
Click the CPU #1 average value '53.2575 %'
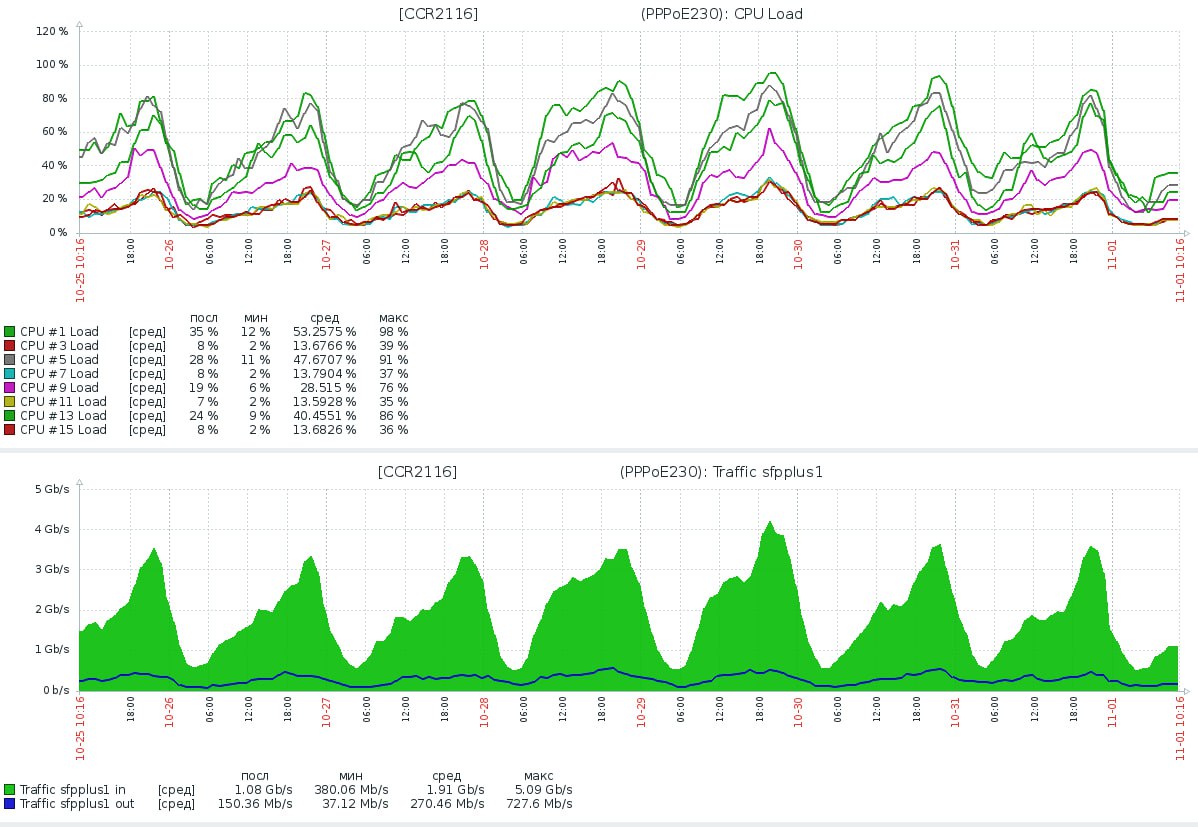(x=325, y=332)
